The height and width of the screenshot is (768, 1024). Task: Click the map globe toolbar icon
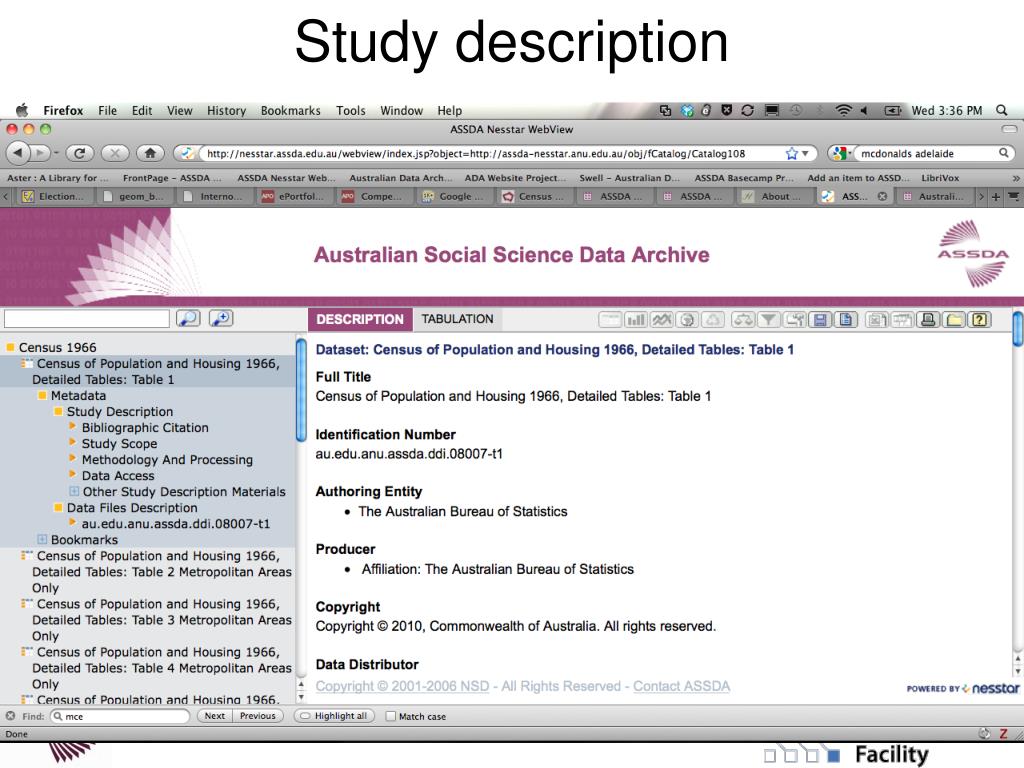687,319
